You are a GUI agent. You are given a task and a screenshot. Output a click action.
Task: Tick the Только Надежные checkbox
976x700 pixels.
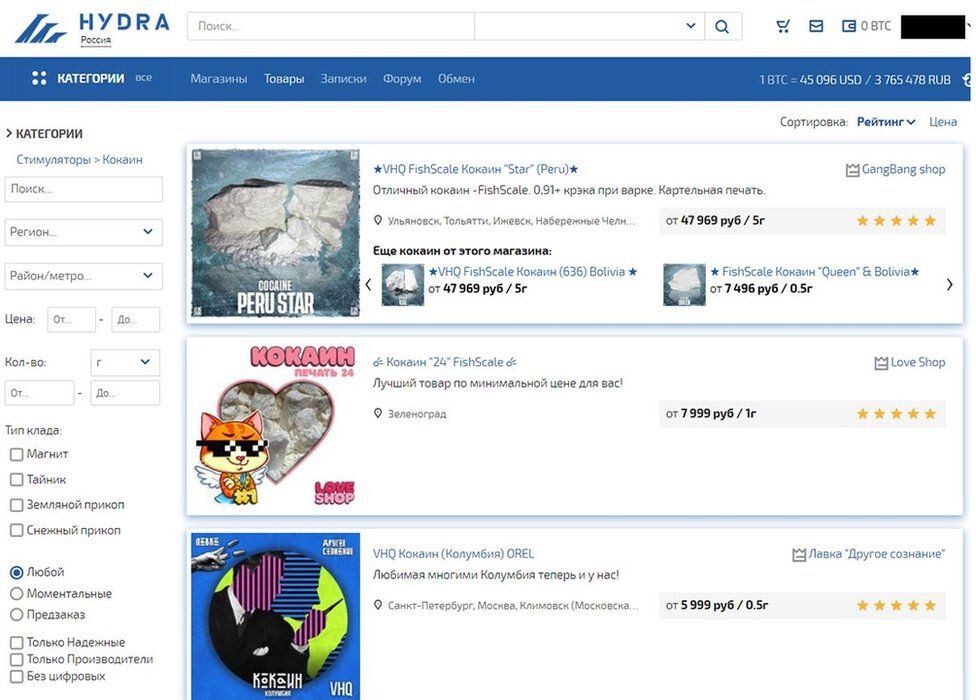[17, 642]
